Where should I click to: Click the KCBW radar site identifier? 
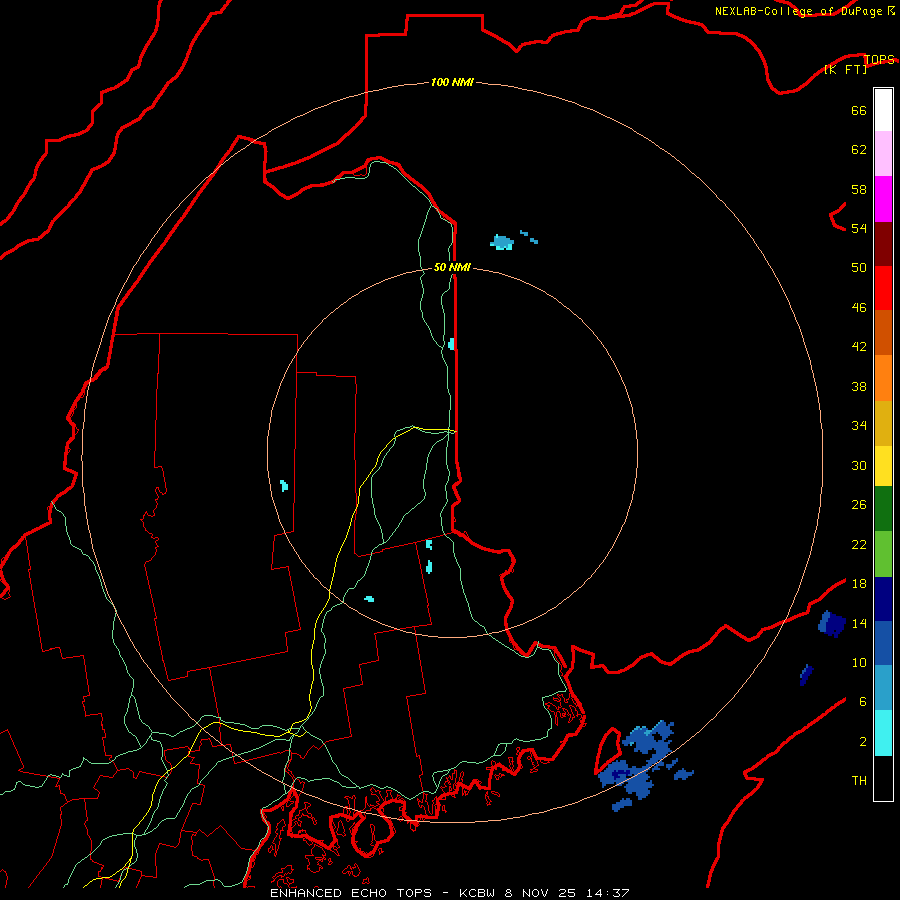coord(479,893)
